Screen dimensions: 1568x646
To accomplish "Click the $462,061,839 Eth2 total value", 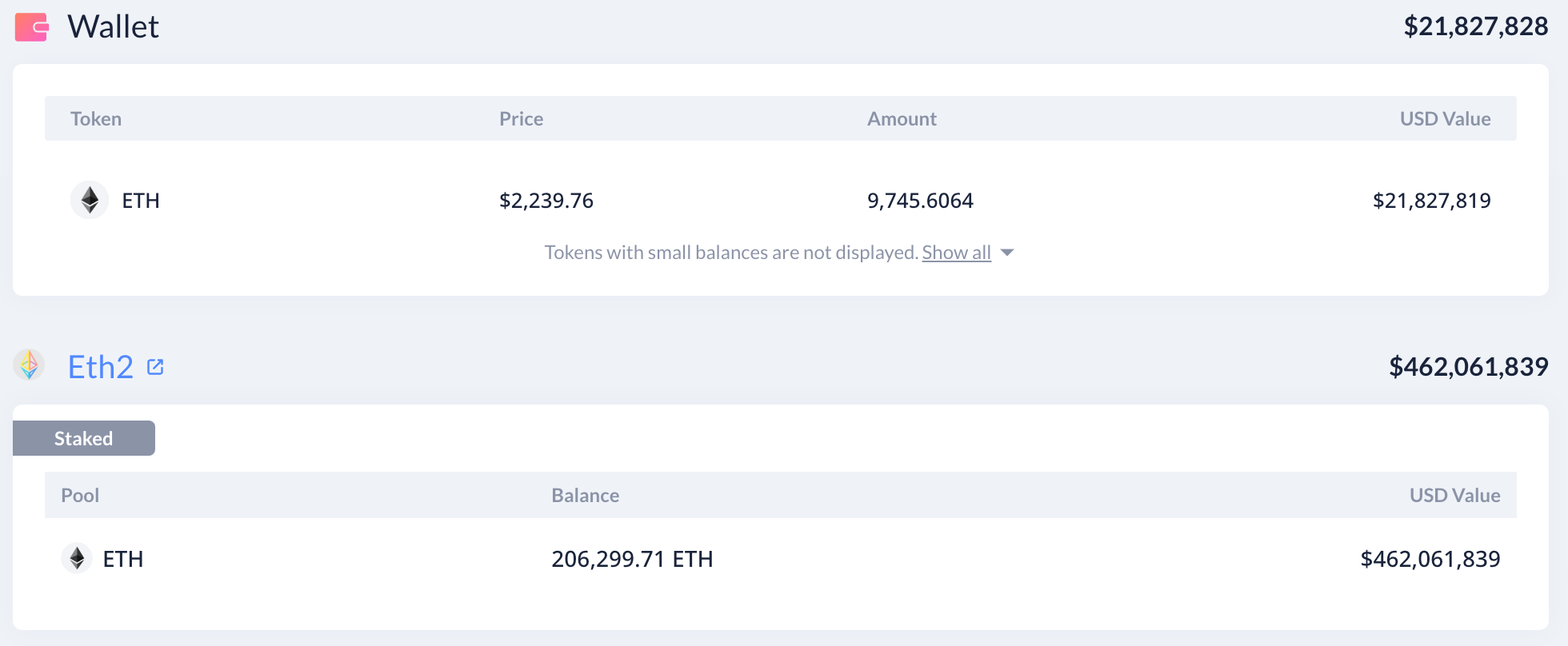I will [x=1468, y=367].
